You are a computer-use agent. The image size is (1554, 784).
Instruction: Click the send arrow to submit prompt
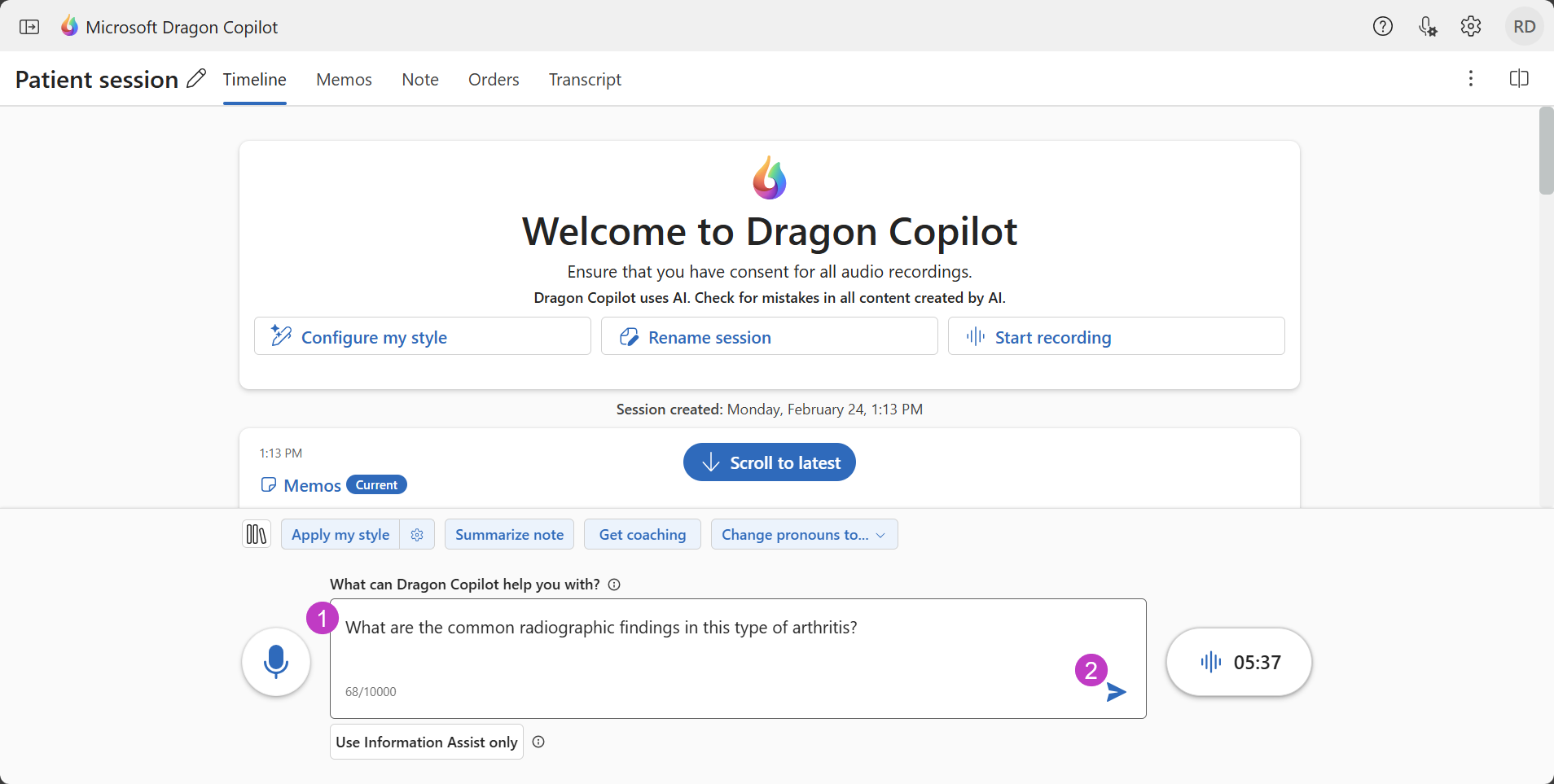click(x=1116, y=692)
